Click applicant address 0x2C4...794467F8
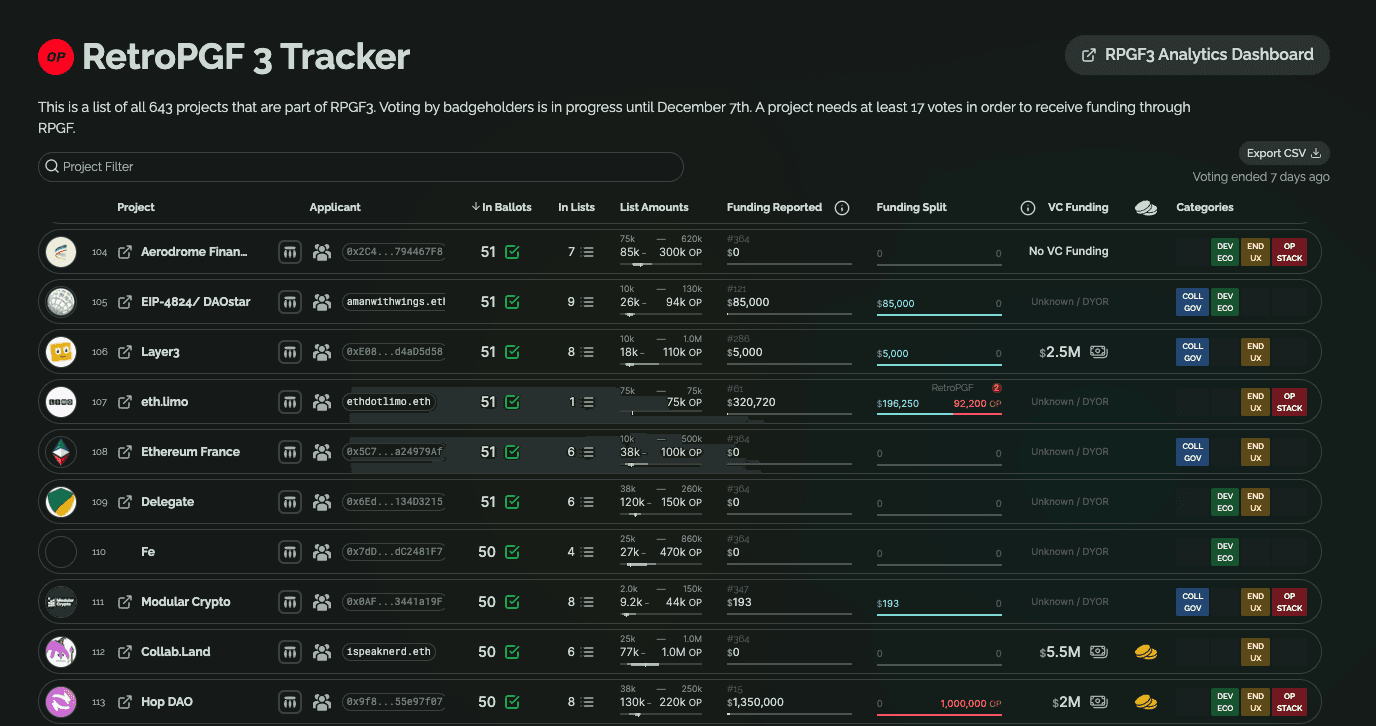Screen dimensions: 1376x726 coord(394,252)
